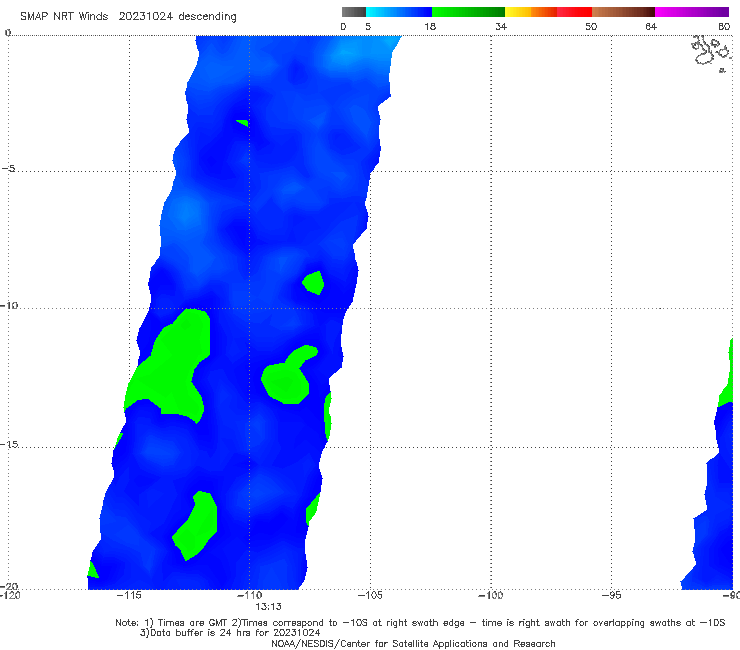Viewport: 740px width, 650px height.
Task: Click the longitude label '-100'
Action: (490, 595)
